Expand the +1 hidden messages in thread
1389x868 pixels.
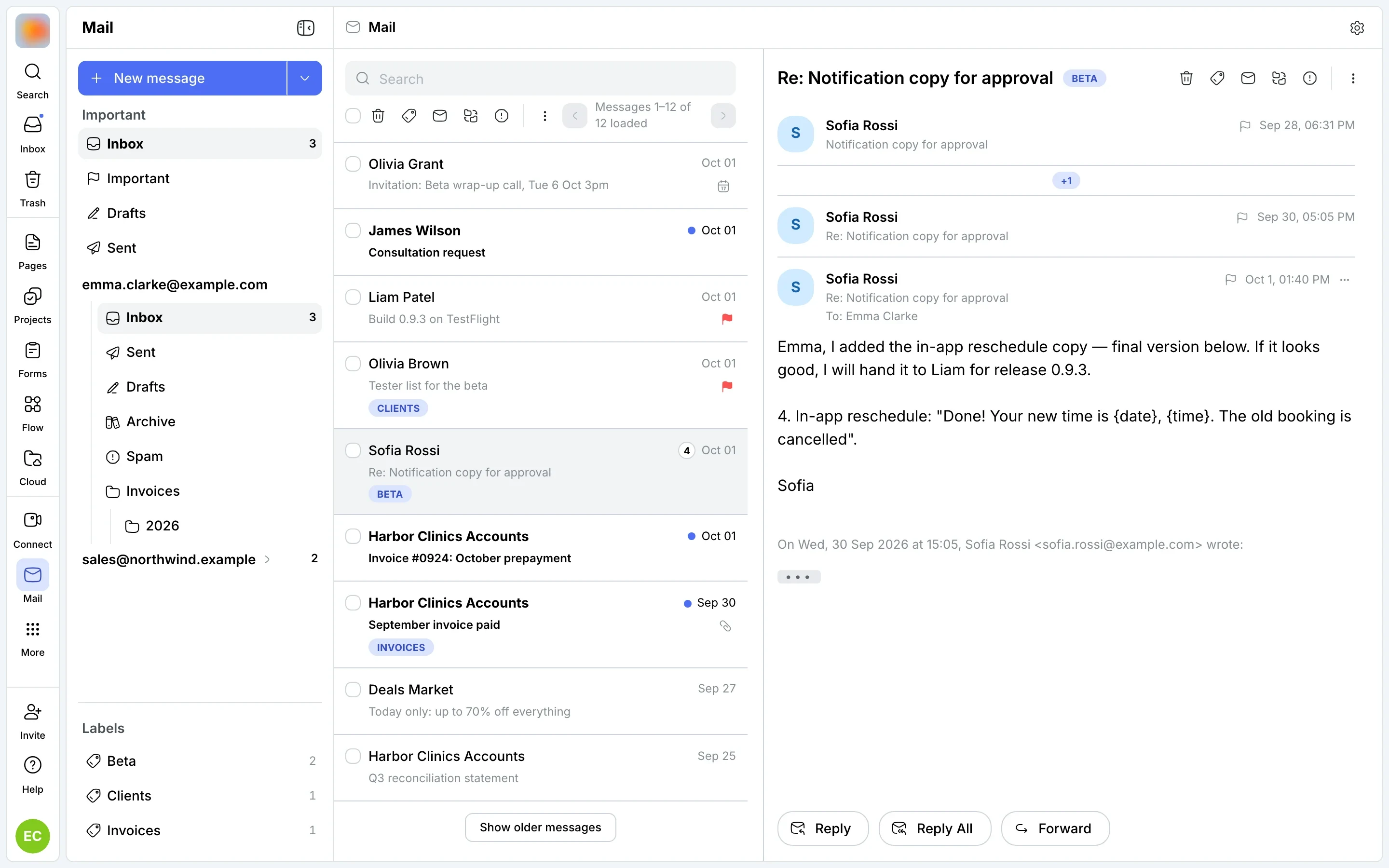[x=1066, y=181]
